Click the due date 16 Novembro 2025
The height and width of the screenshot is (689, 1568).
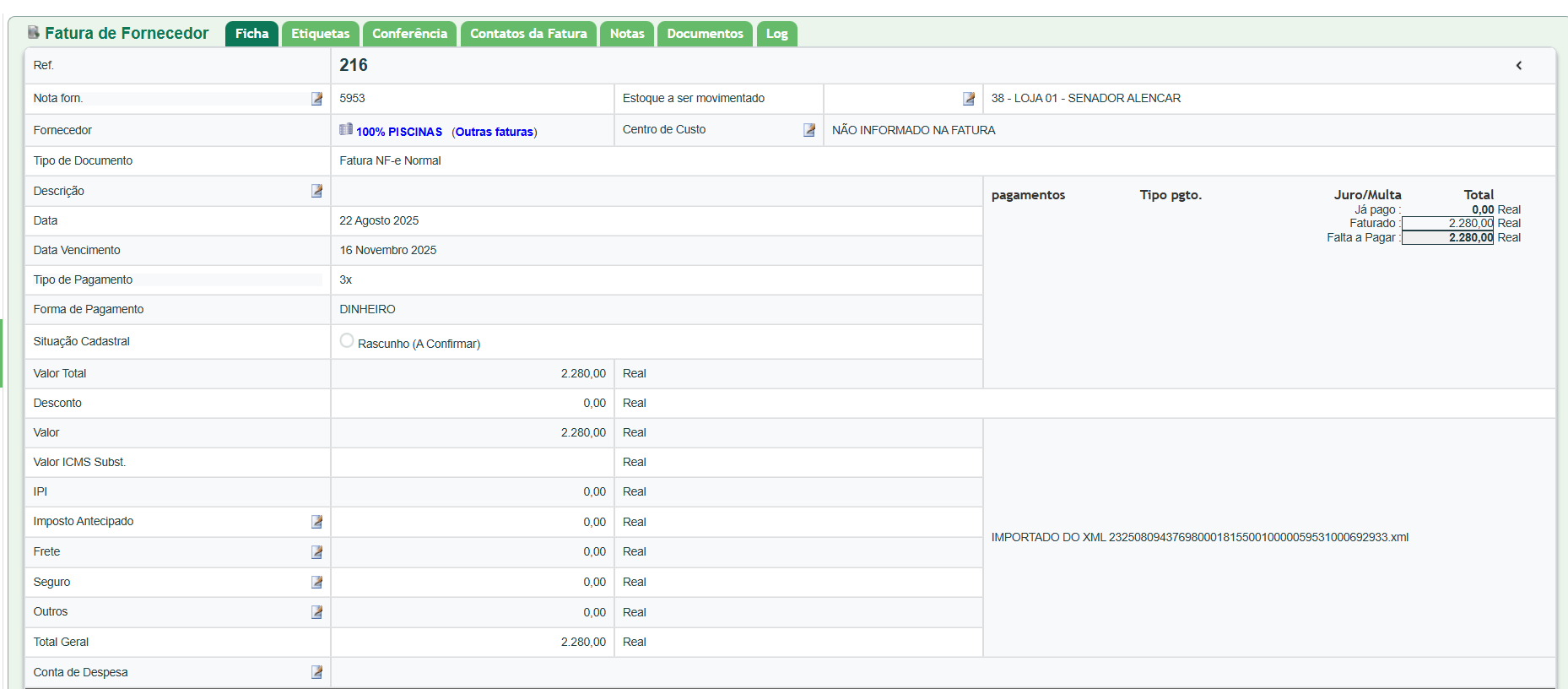tap(388, 250)
